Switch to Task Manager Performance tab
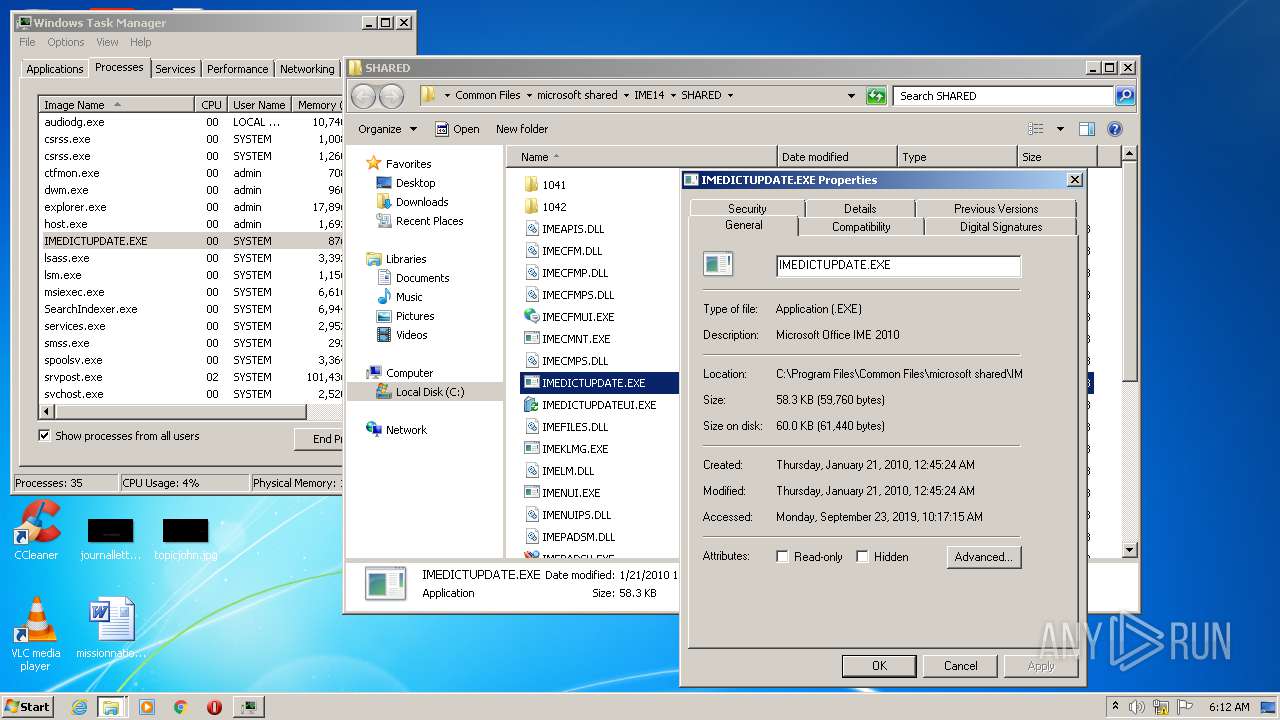1280x720 pixels. tap(238, 69)
